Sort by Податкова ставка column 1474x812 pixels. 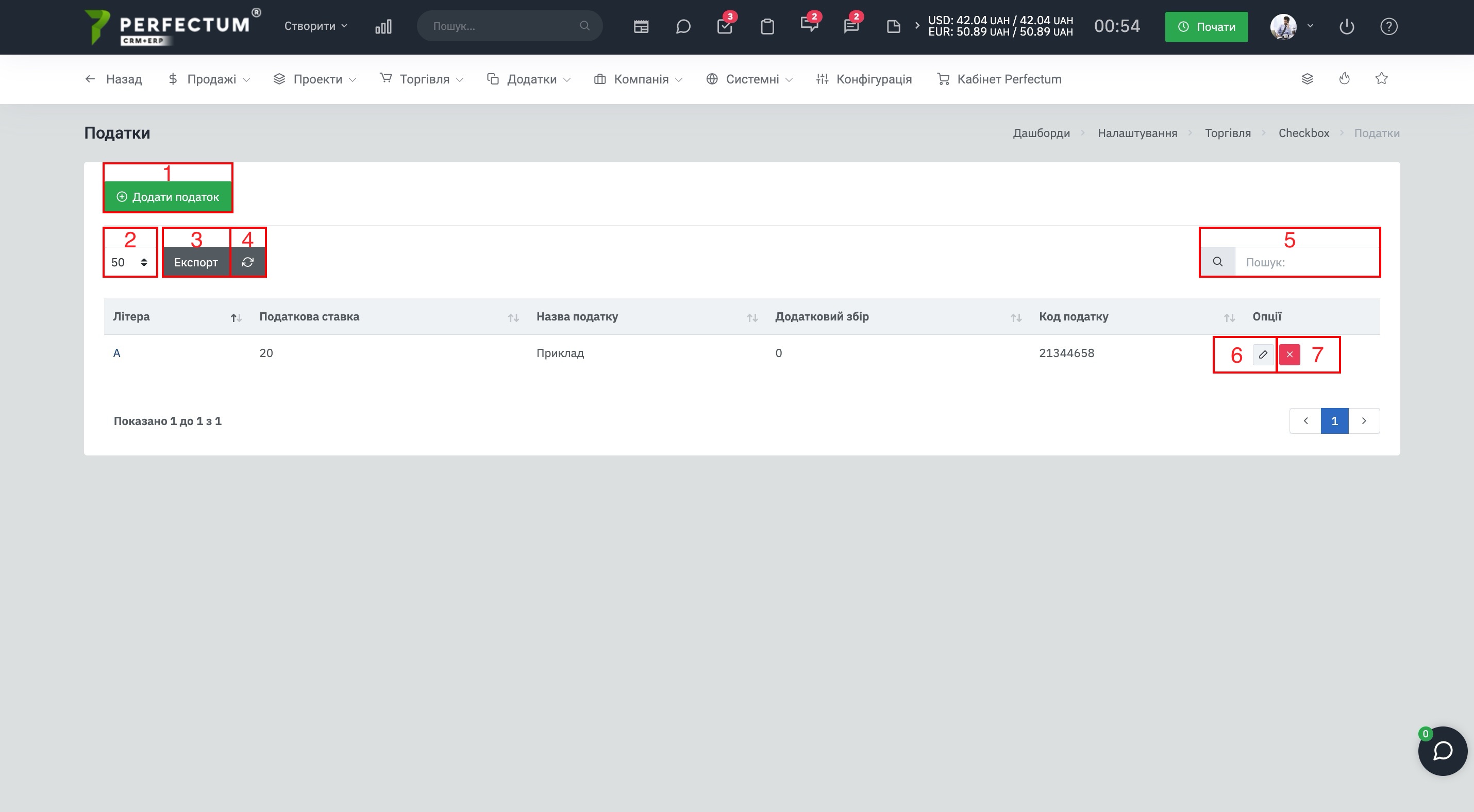point(389,316)
